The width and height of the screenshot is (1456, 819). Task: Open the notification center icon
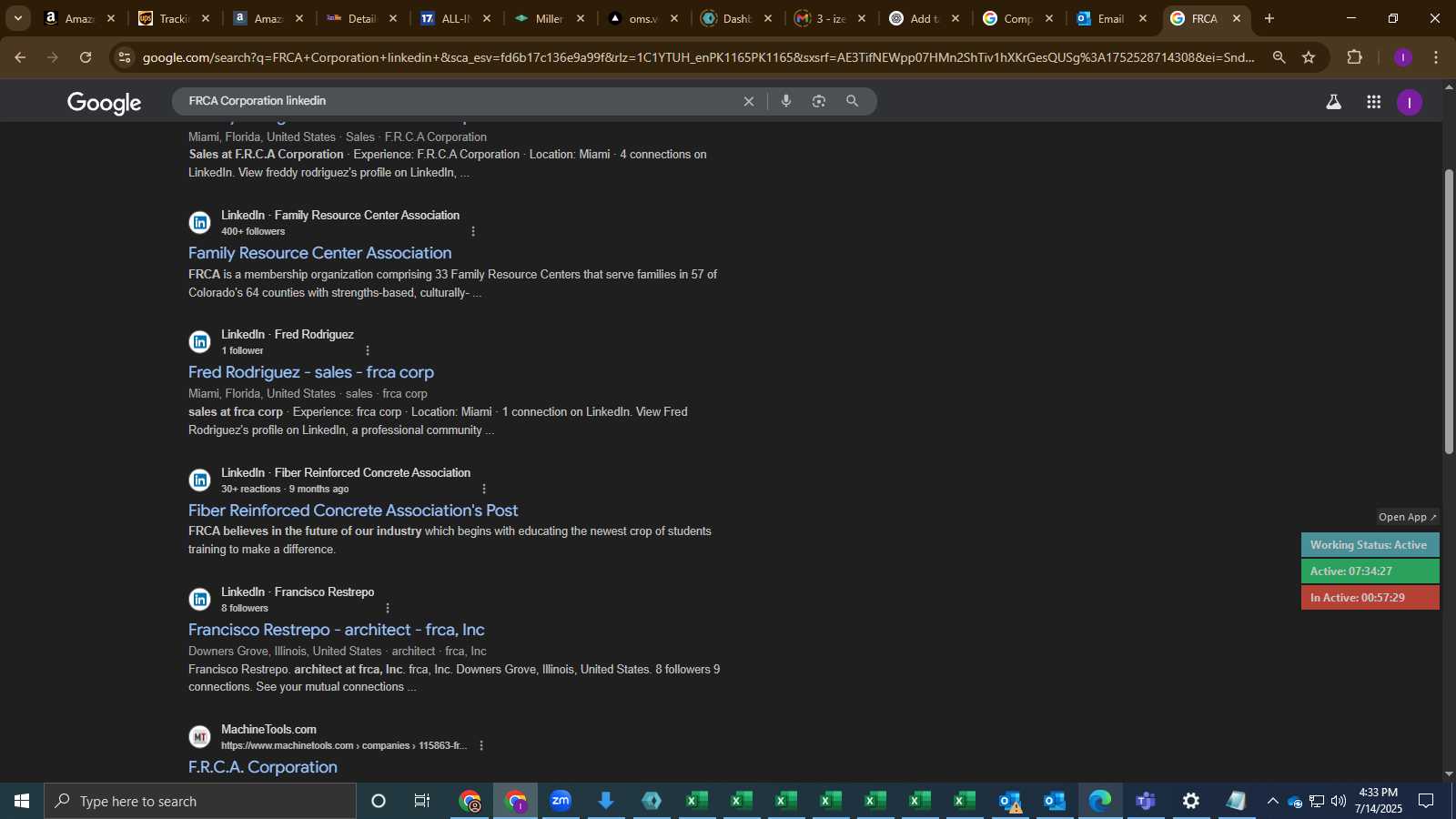(x=1426, y=801)
